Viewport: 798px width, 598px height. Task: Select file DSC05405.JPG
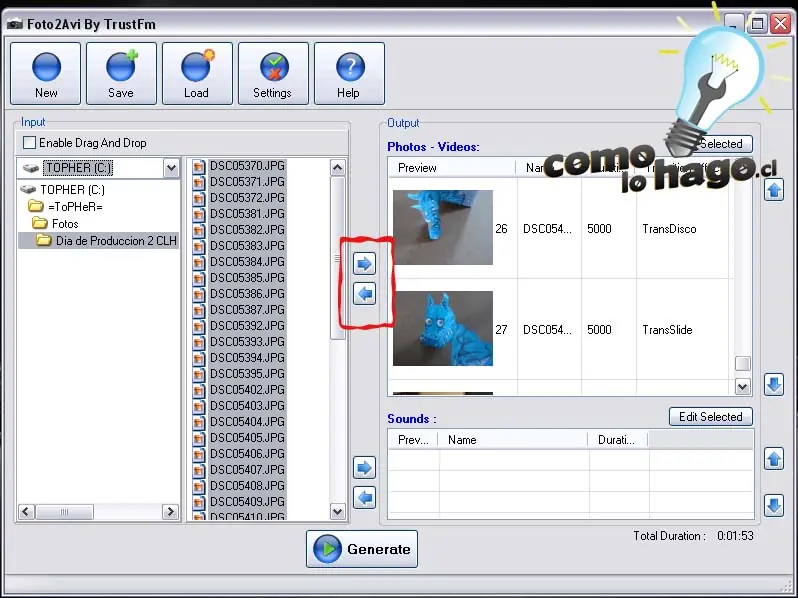[x=247, y=438]
